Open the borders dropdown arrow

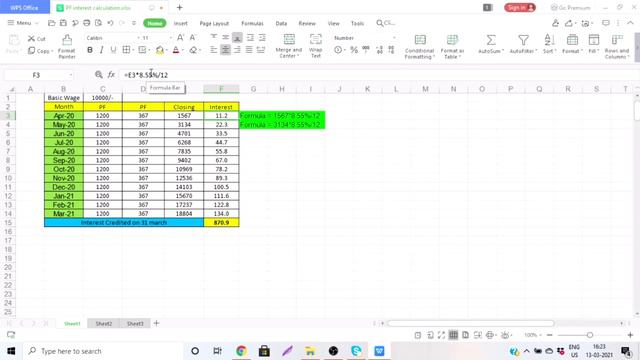click(133, 50)
